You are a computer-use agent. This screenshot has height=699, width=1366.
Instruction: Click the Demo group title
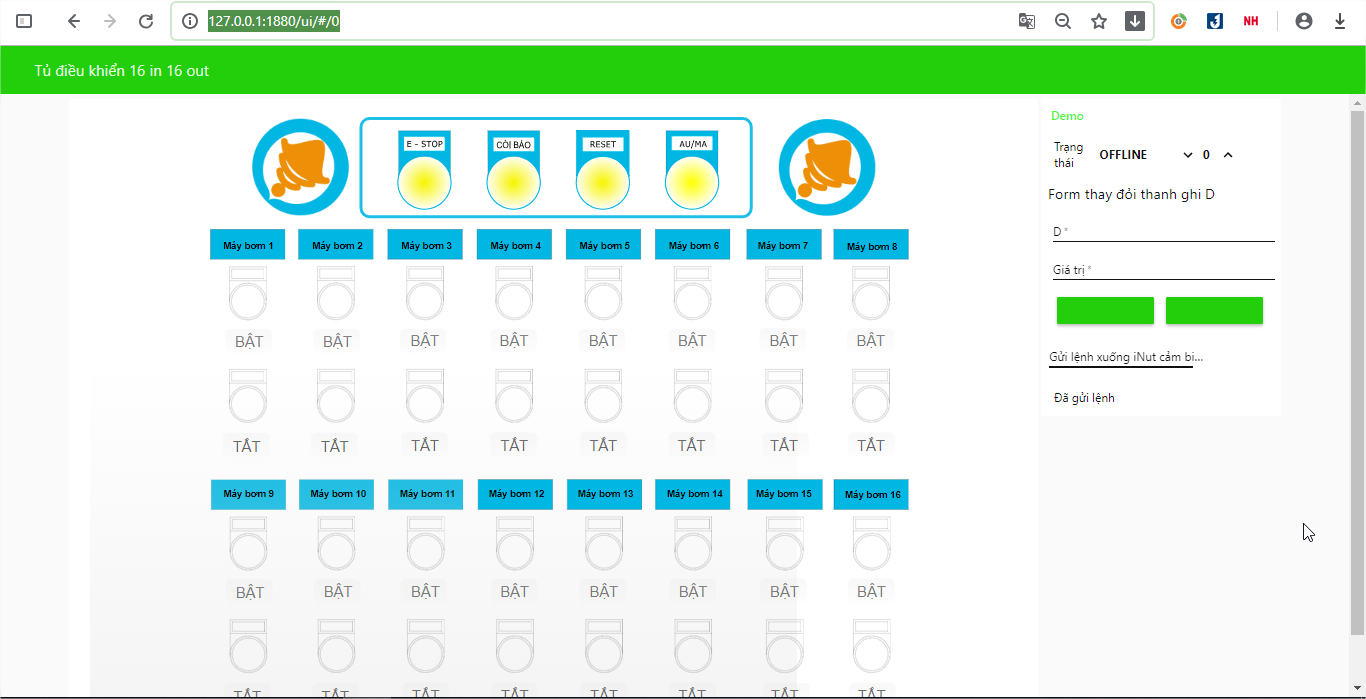click(x=1067, y=116)
